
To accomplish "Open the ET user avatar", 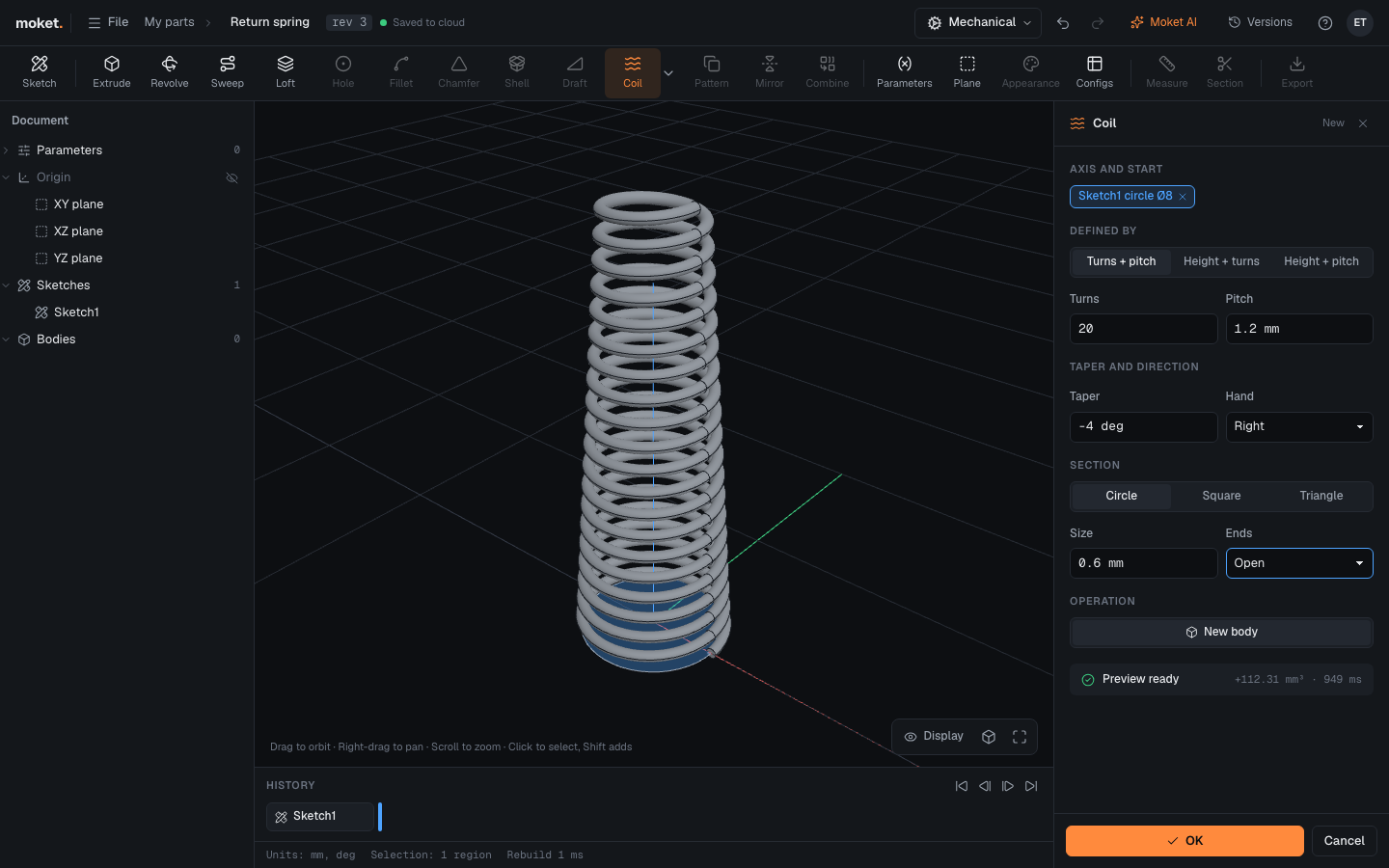I will tap(1360, 23).
